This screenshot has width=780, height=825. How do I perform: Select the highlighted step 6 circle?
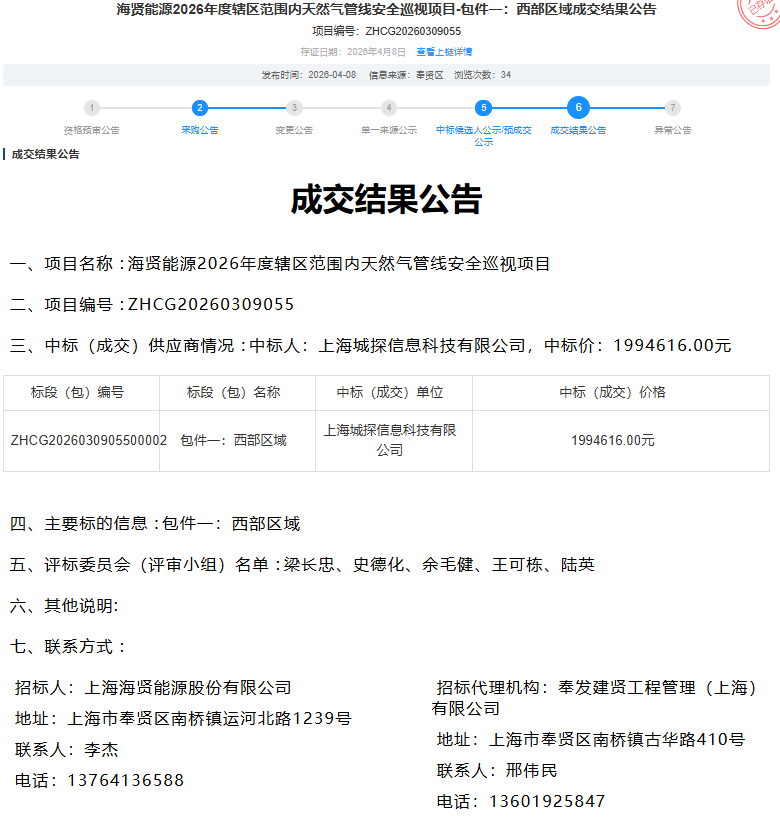578,108
